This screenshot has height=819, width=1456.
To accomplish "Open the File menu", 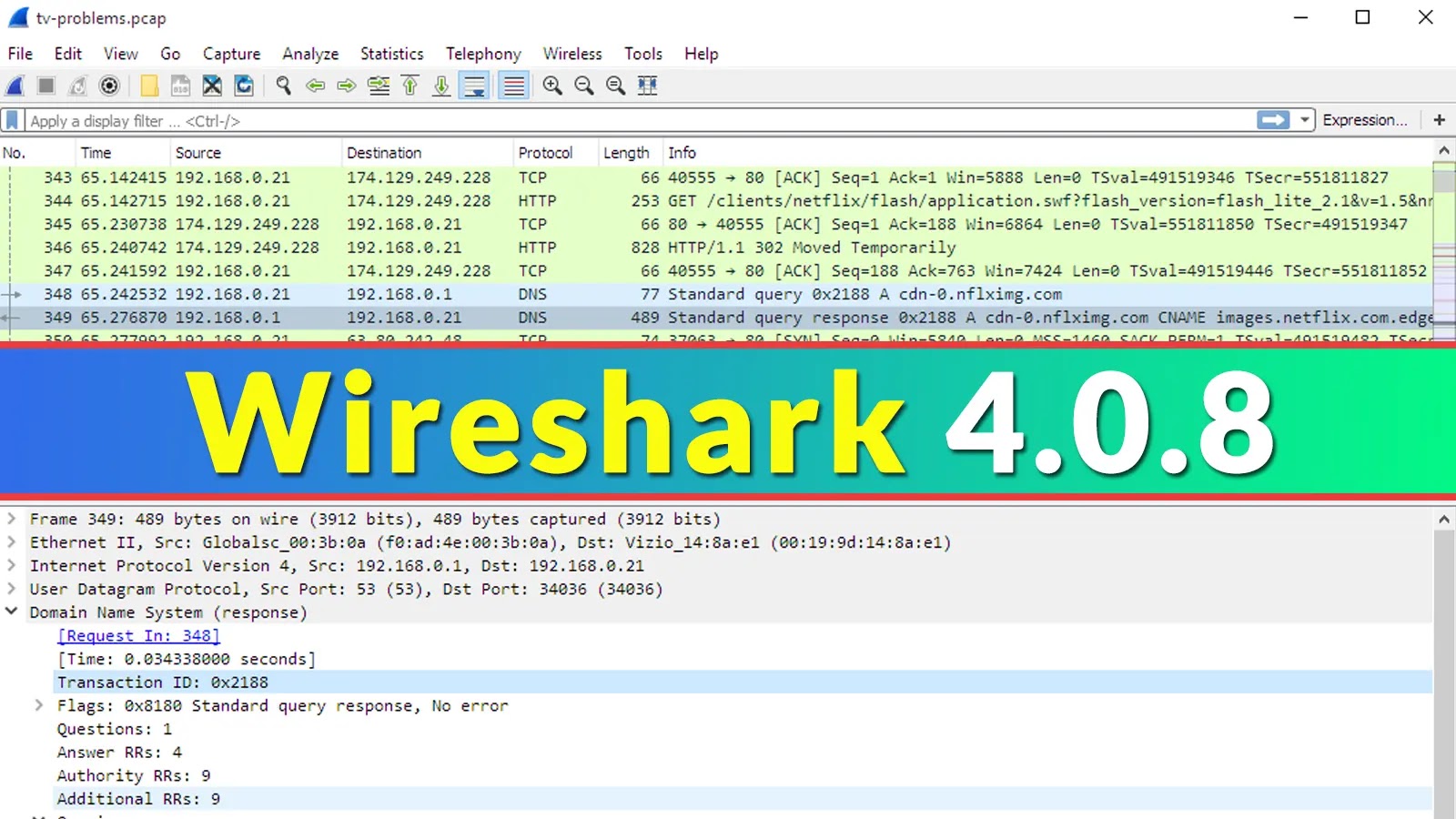I will 20,54.
